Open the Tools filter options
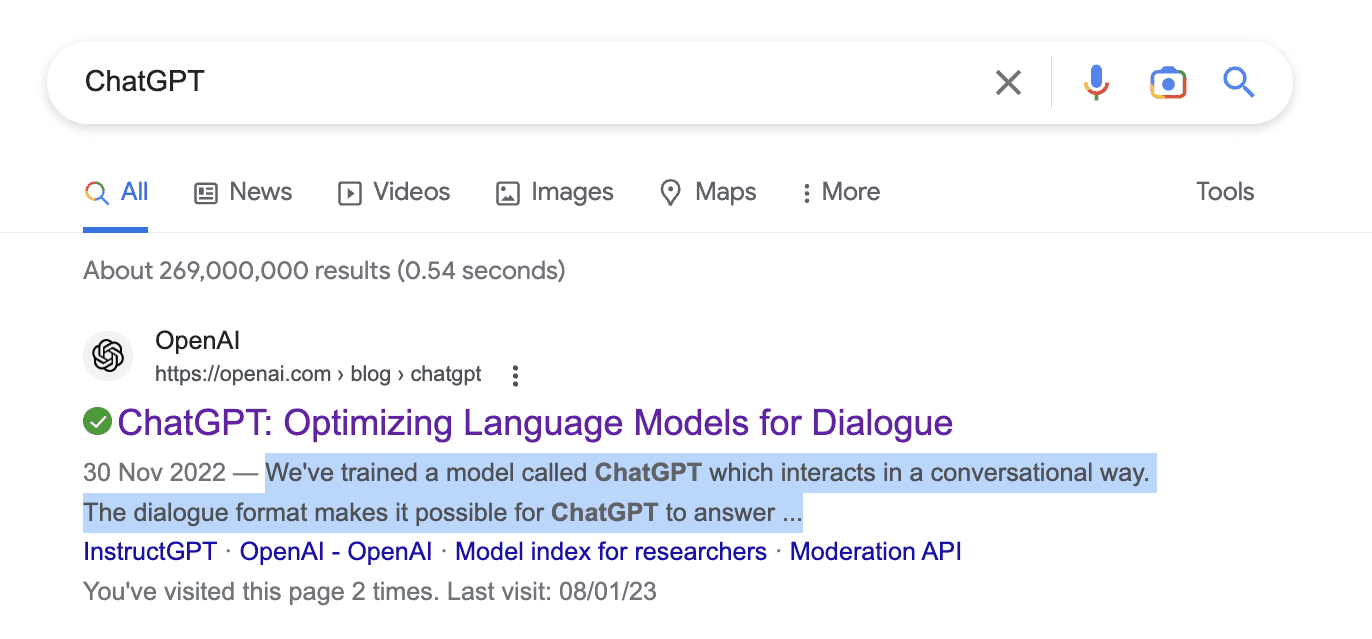Viewport: 1372px width, 639px height. pyautogui.click(x=1224, y=191)
